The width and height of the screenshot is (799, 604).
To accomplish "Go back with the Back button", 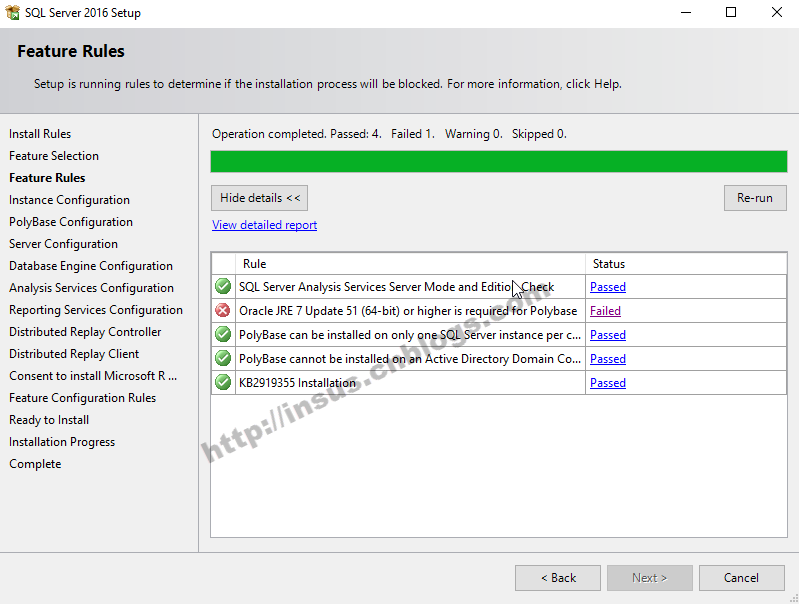I will click(558, 577).
